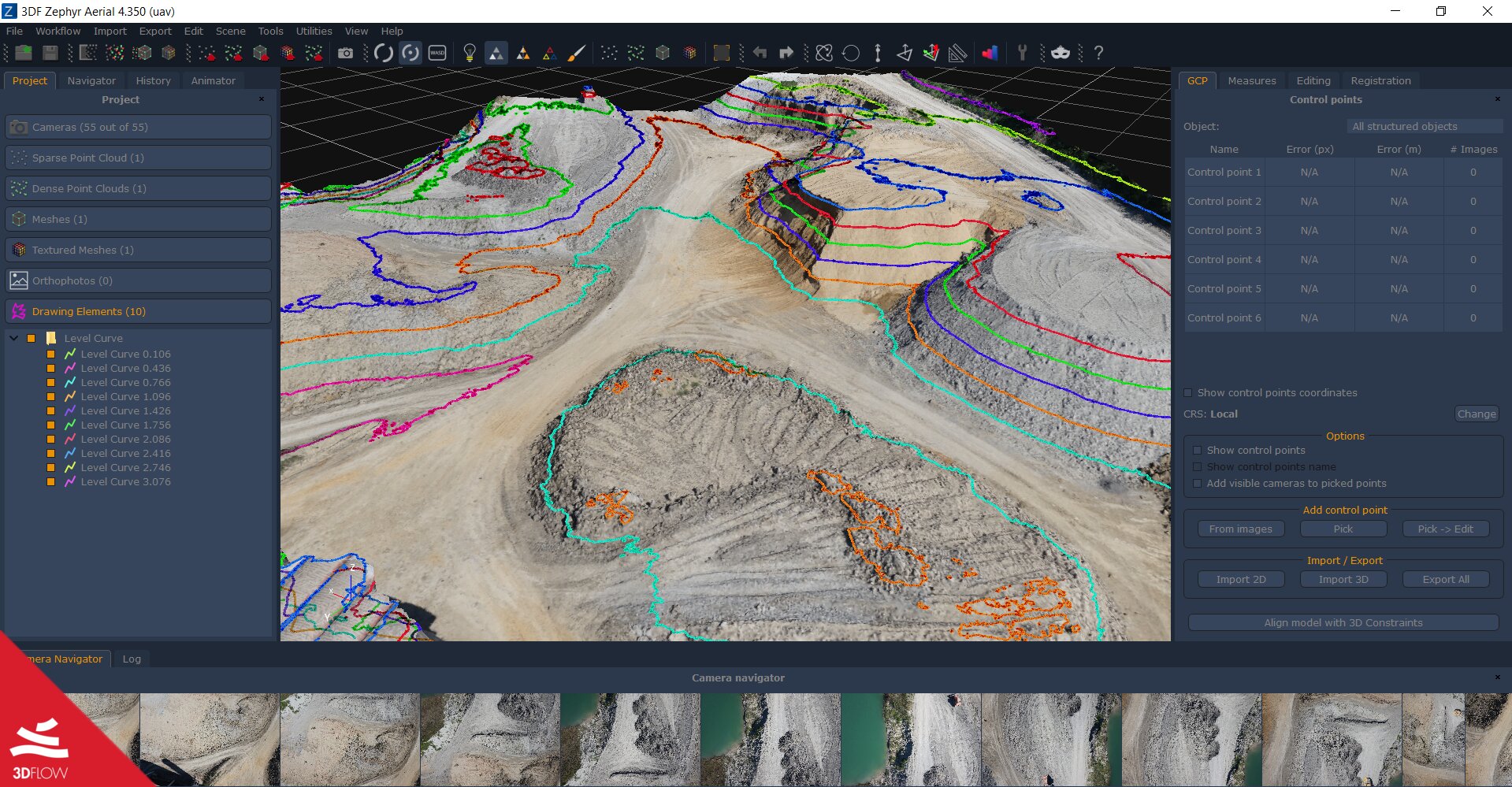This screenshot has width=1512, height=787.
Task: Select the paintbrush editing tool
Action: coord(577,53)
